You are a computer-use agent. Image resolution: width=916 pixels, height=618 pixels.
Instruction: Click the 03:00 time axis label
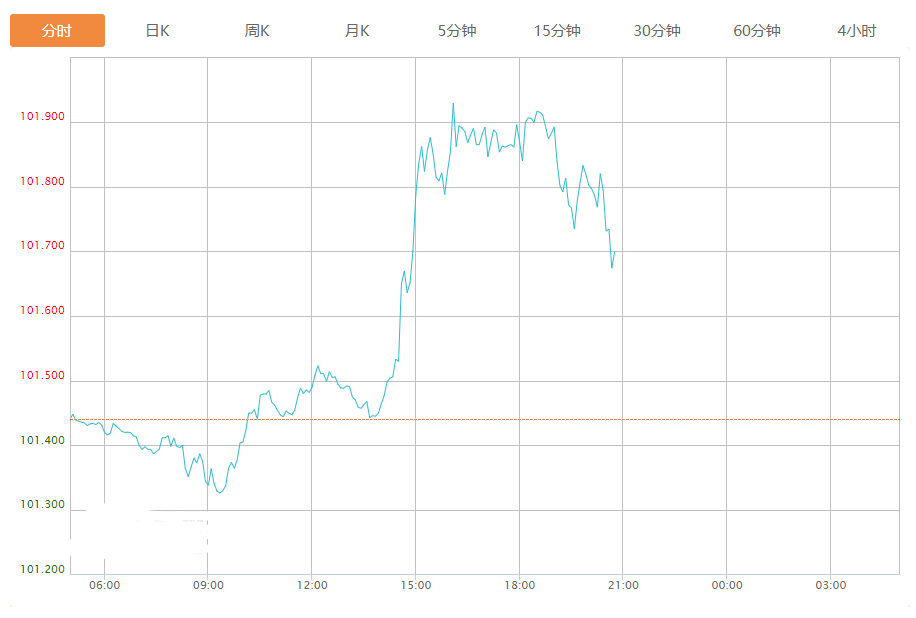tap(831, 586)
